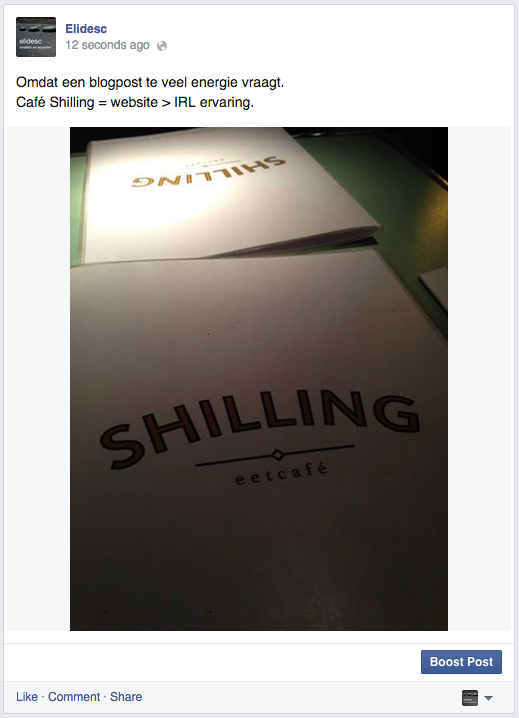Expand the 'liking as' dropdown arrow
Image resolution: width=519 pixels, height=718 pixels.
488,698
